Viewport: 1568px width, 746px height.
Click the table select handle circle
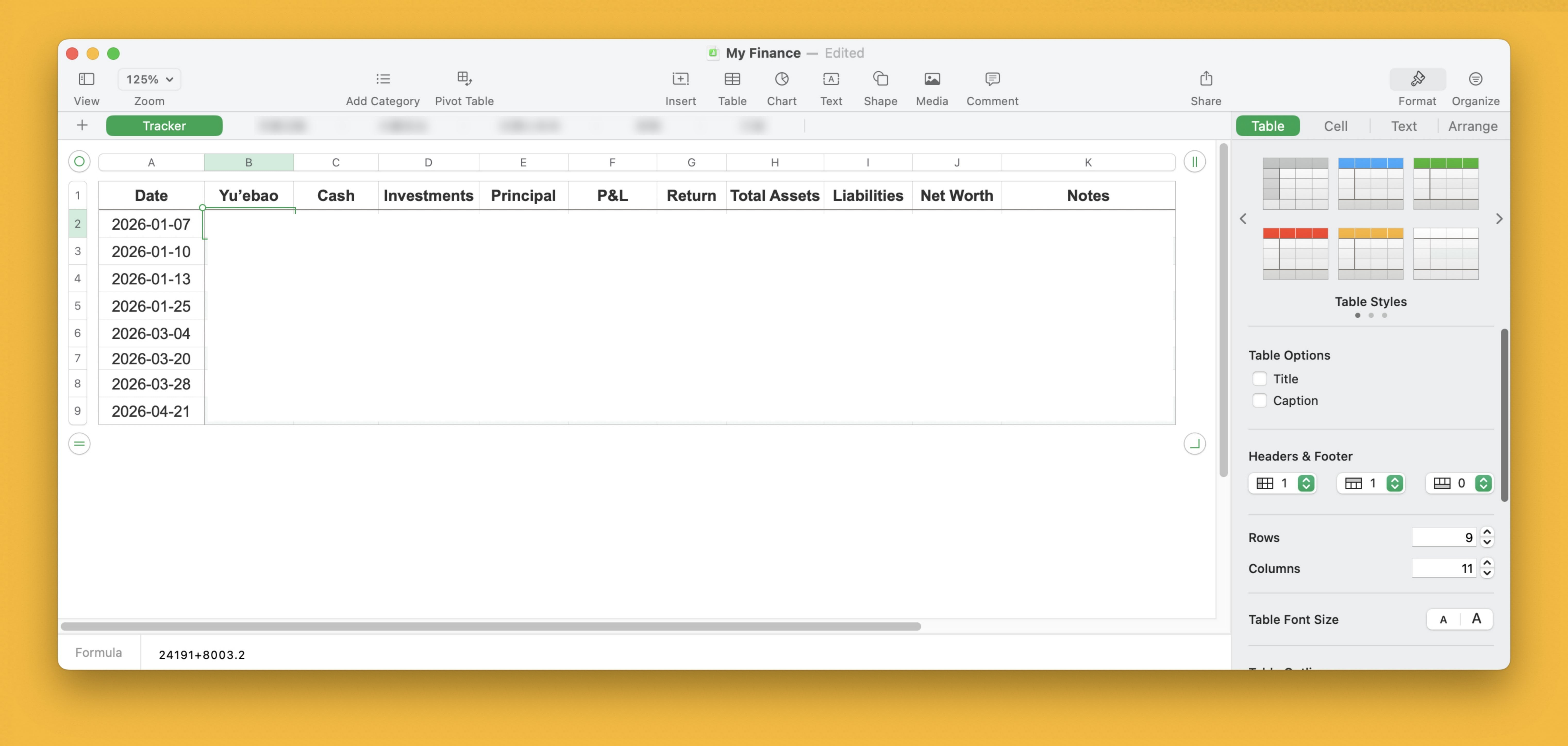point(79,162)
